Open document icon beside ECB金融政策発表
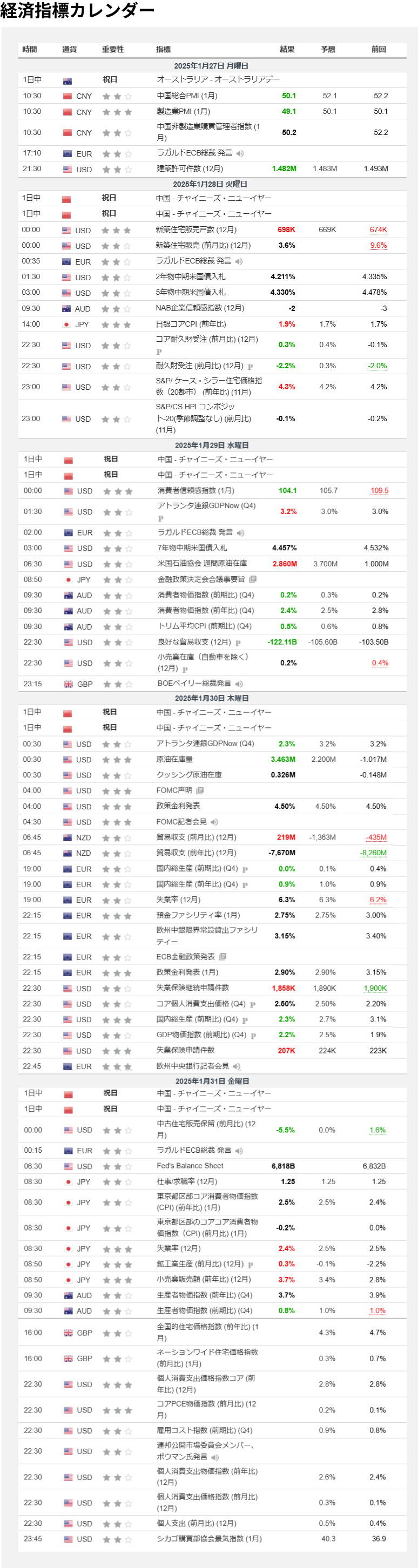Screen dimensions: 418x1568 pyautogui.click(x=223, y=957)
